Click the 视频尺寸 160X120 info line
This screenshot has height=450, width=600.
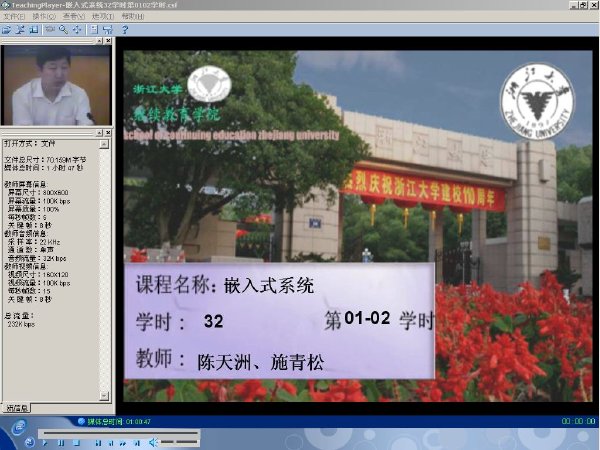click(38, 274)
